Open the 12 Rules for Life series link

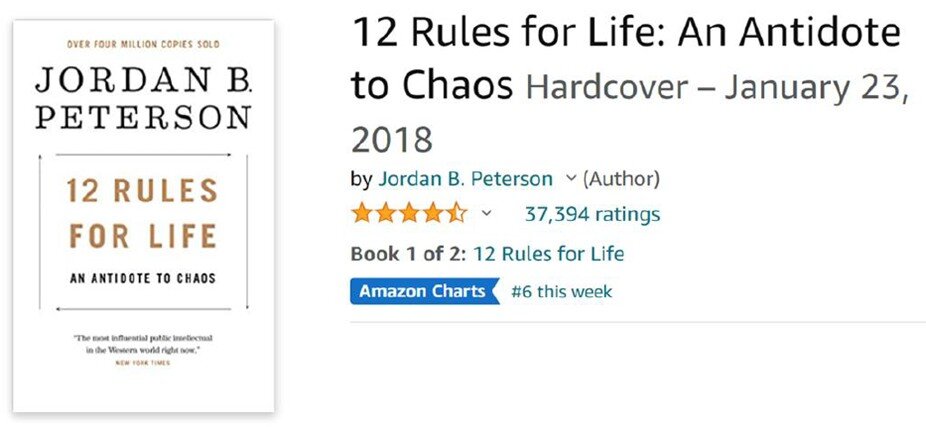[x=549, y=254]
